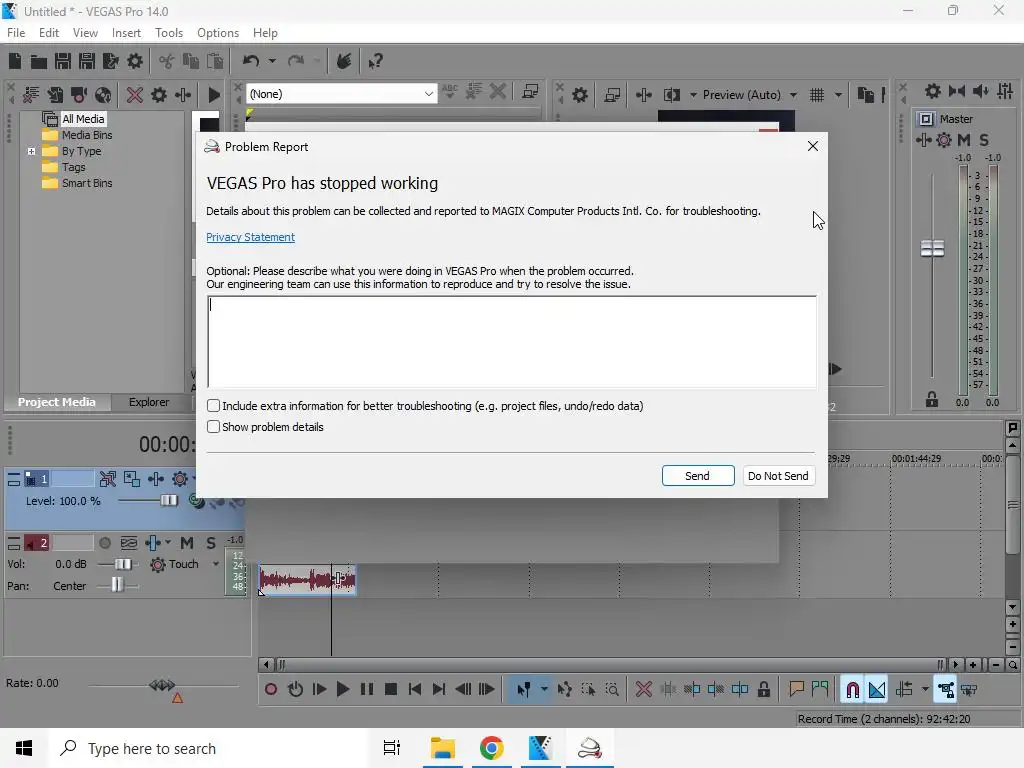Click the Insert Marker flag icon

point(796,689)
